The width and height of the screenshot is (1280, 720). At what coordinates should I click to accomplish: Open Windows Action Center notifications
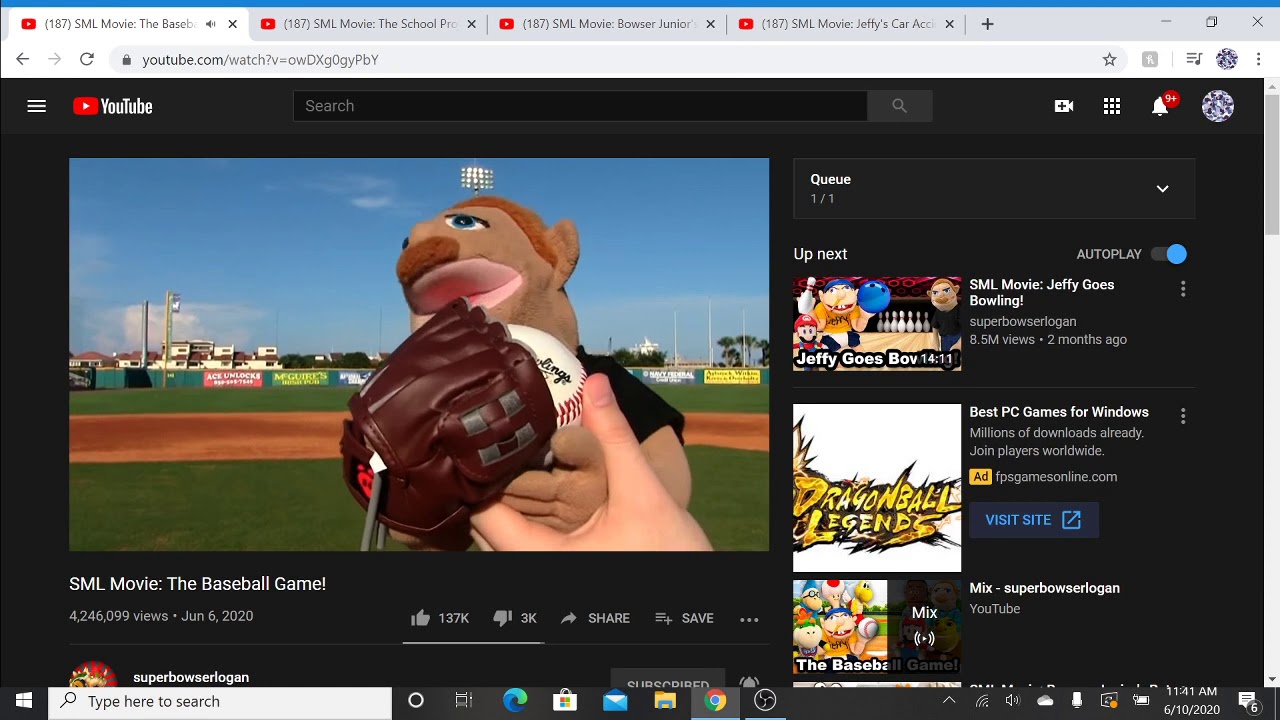click(1248, 701)
